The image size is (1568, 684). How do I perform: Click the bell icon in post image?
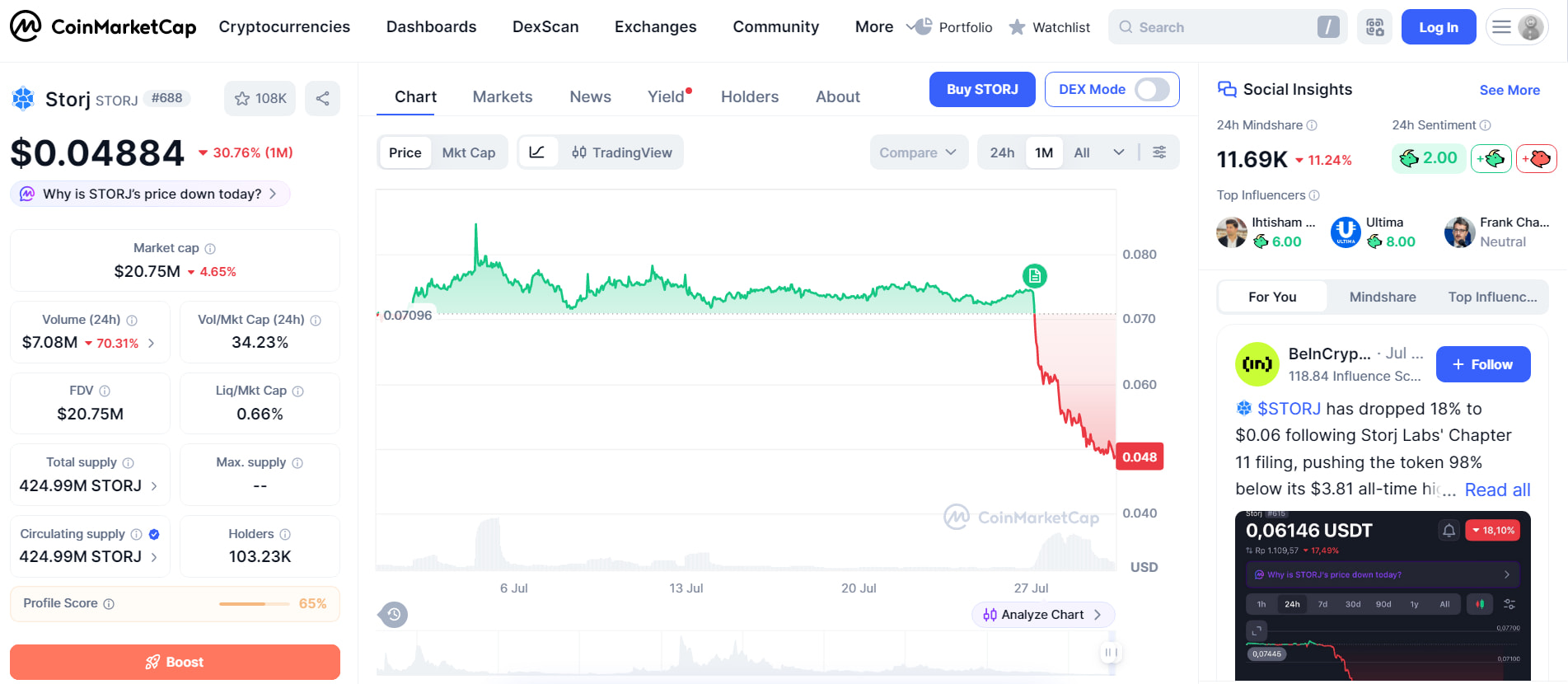pyautogui.click(x=1449, y=530)
